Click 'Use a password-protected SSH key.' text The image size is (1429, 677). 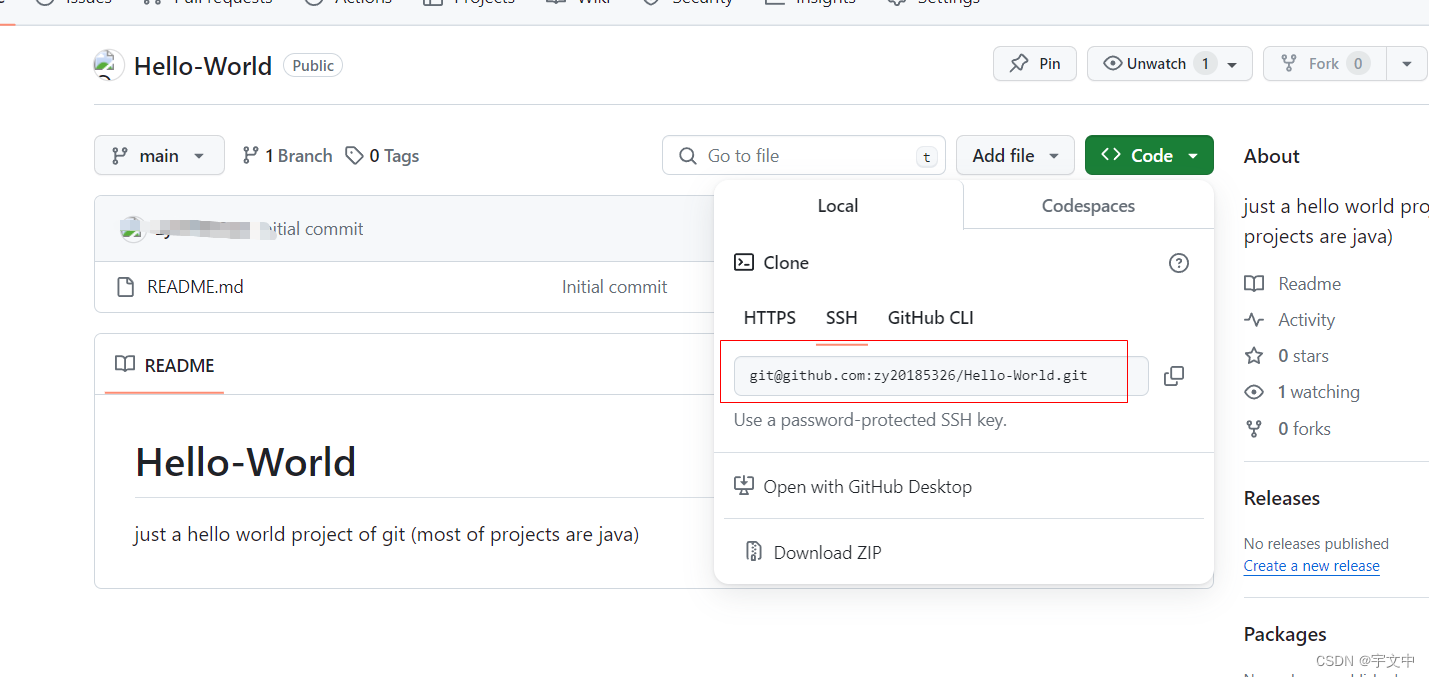point(870,420)
